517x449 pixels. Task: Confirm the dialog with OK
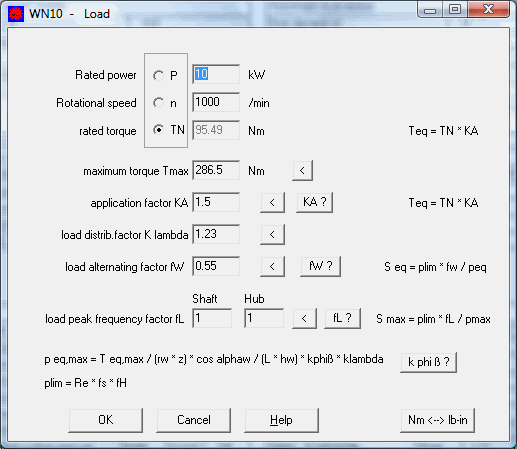(x=106, y=420)
